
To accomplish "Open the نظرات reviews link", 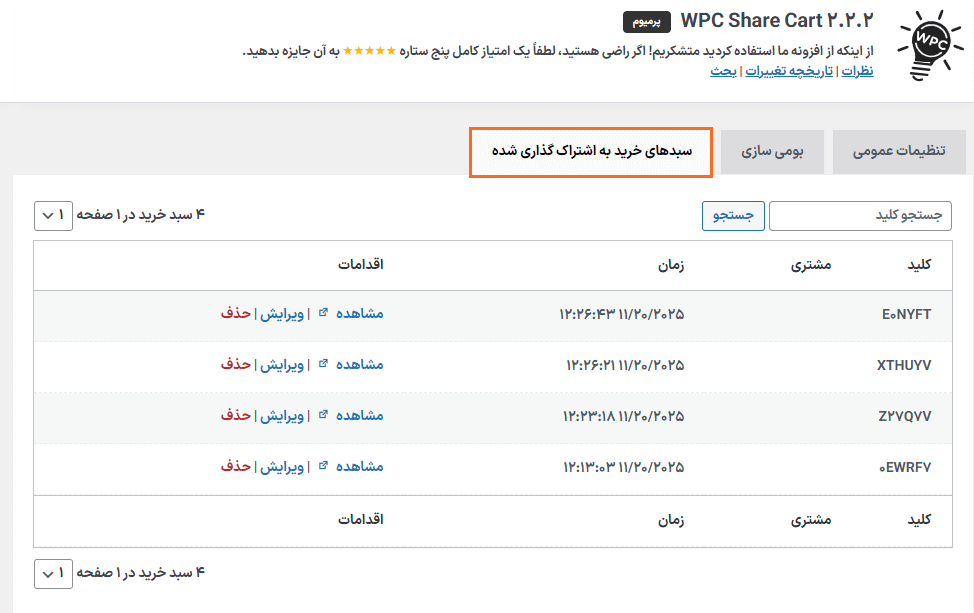I will [857, 70].
